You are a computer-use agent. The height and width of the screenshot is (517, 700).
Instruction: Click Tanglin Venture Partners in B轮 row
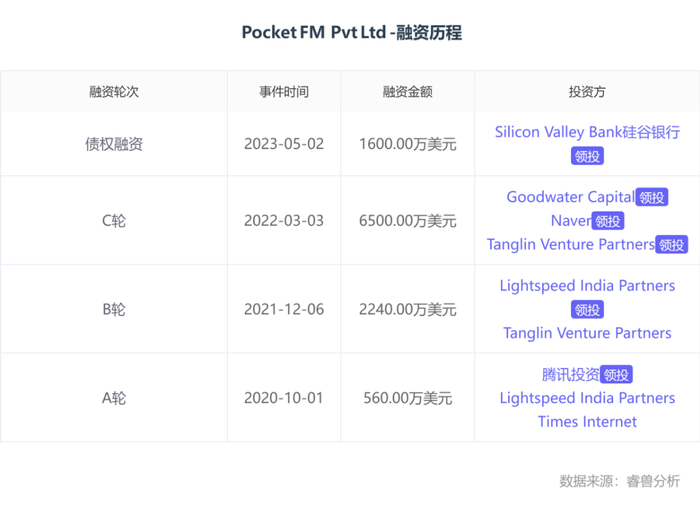click(x=587, y=333)
